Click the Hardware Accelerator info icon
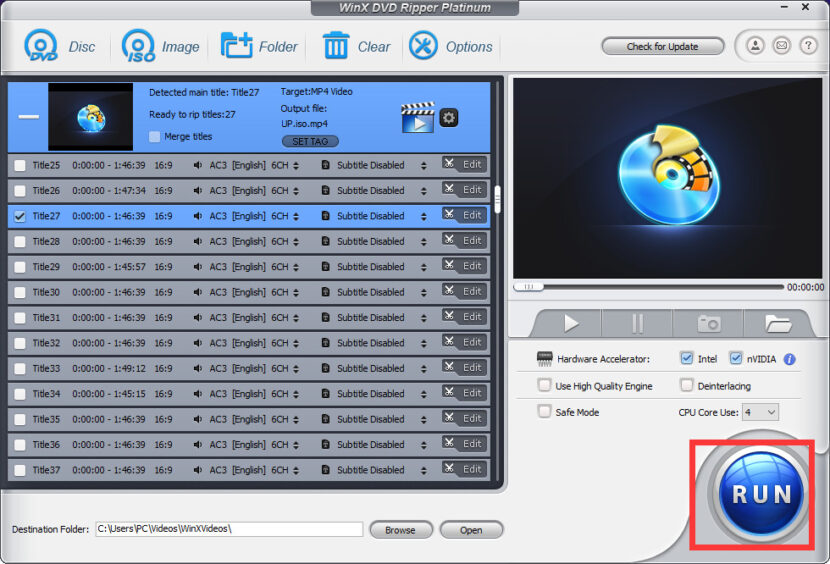 (789, 359)
